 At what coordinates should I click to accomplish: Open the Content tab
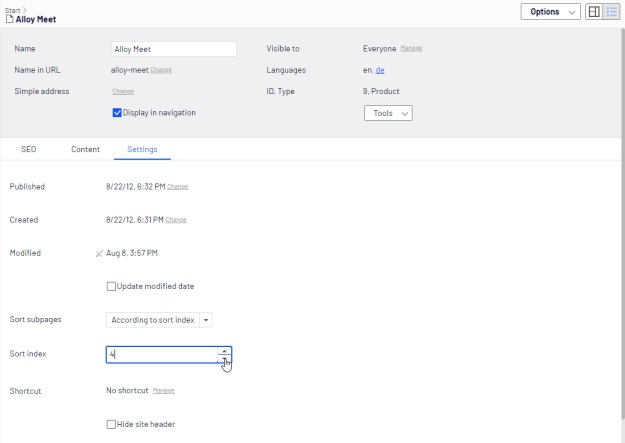85,149
